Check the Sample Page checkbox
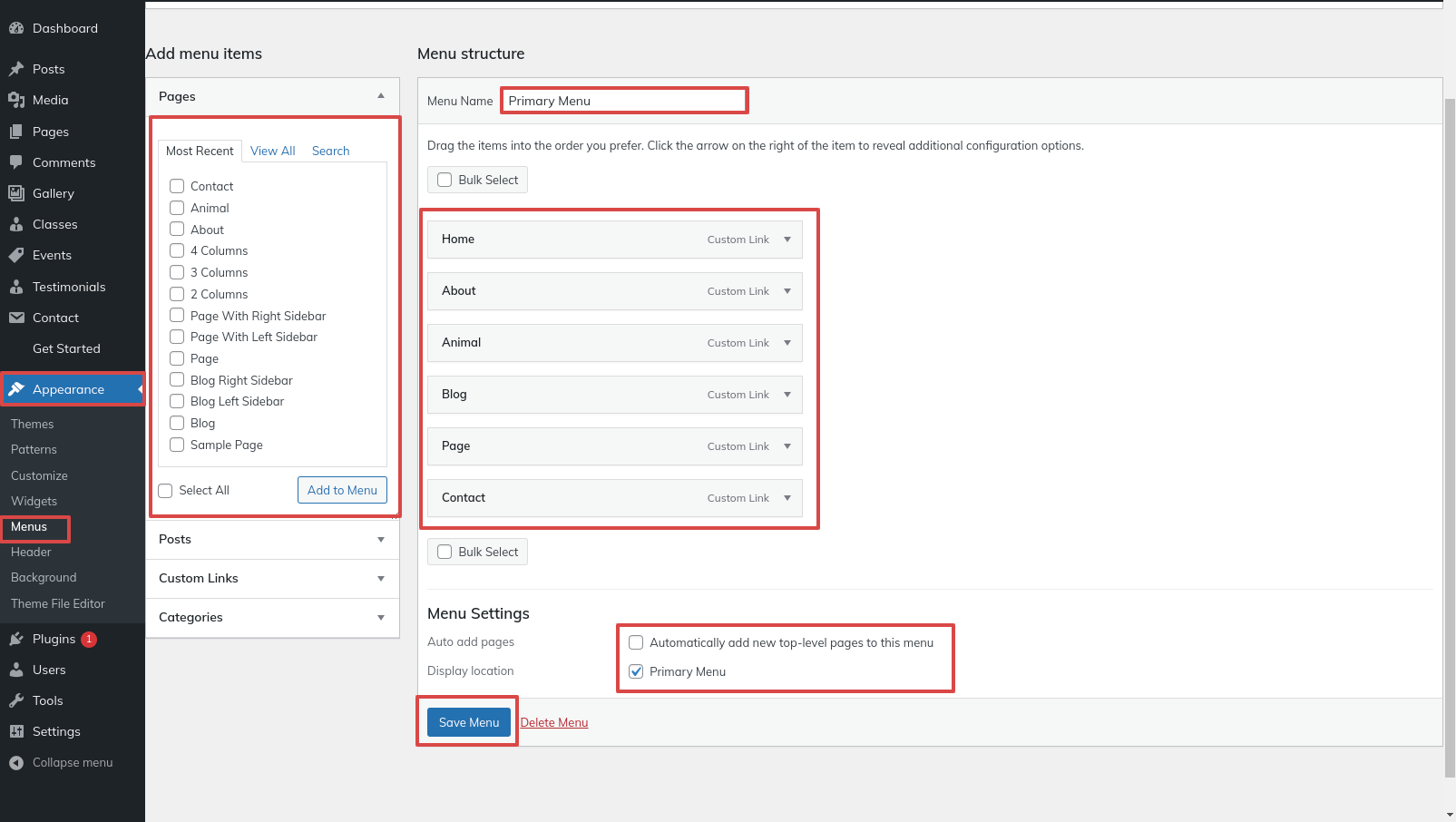This screenshot has height=822, width=1456. [177, 445]
